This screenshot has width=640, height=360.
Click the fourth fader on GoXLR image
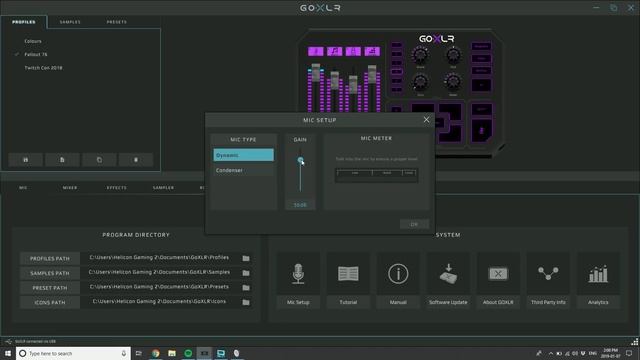pyautogui.click(x=372, y=73)
